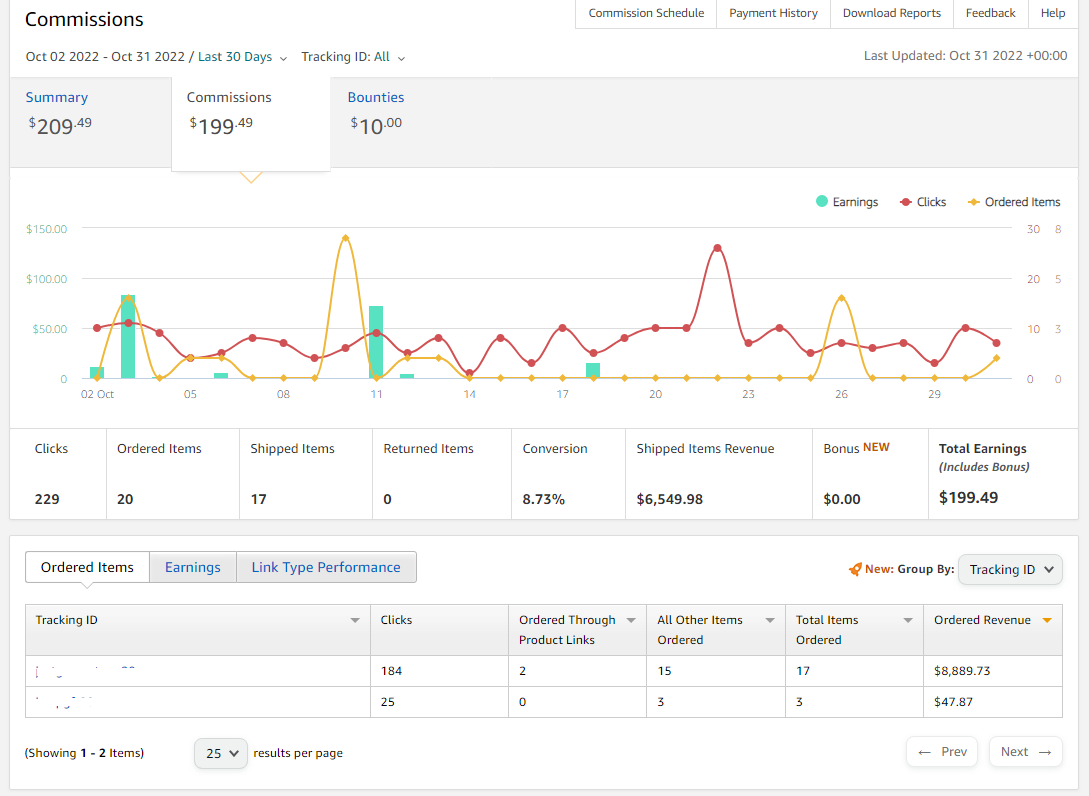1089x796 pixels.
Task: Sort by Tracking ID column arrow
Action: pyautogui.click(x=355, y=620)
